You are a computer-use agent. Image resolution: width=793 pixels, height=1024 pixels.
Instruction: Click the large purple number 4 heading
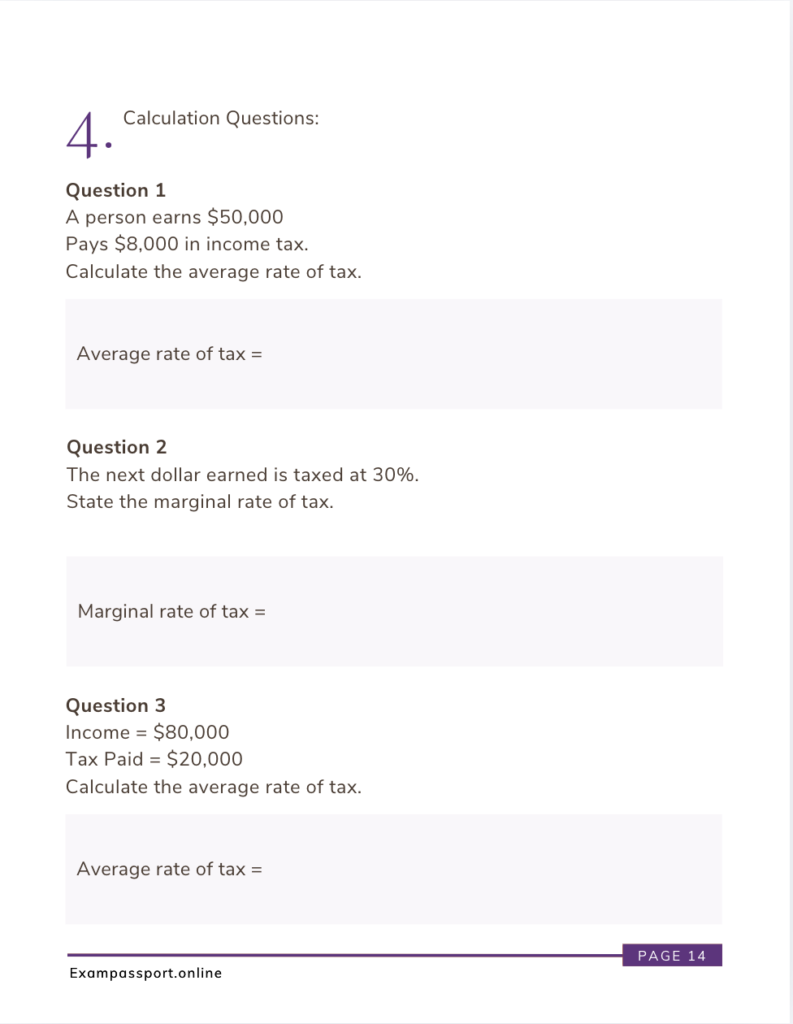click(89, 135)
